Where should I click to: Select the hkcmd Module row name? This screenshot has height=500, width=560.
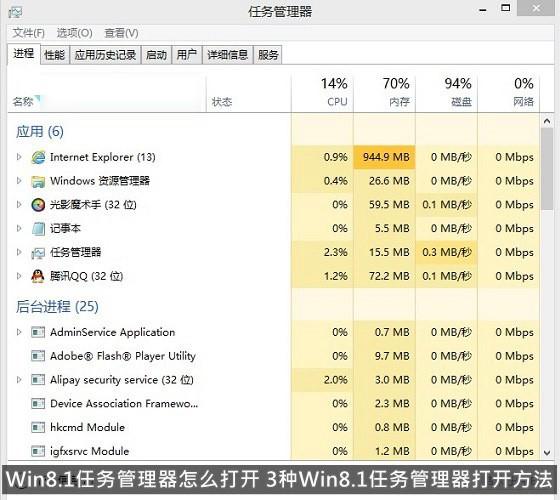click(88, 428)
